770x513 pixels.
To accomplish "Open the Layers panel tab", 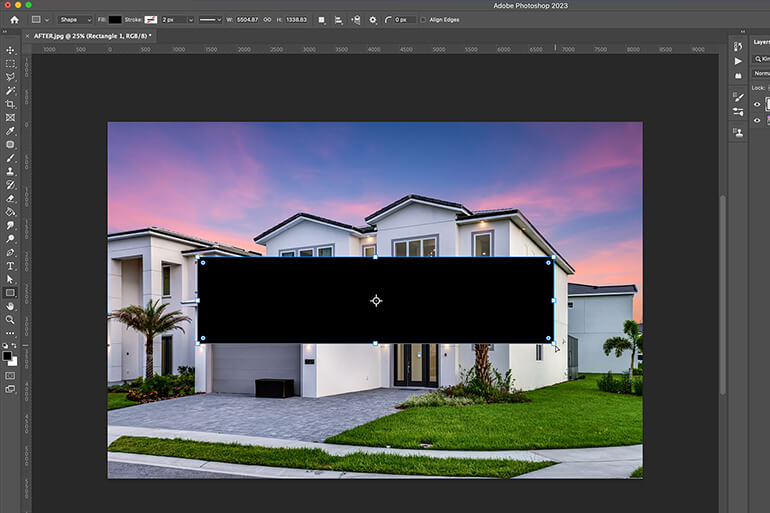I will click(x=762, y=42).
